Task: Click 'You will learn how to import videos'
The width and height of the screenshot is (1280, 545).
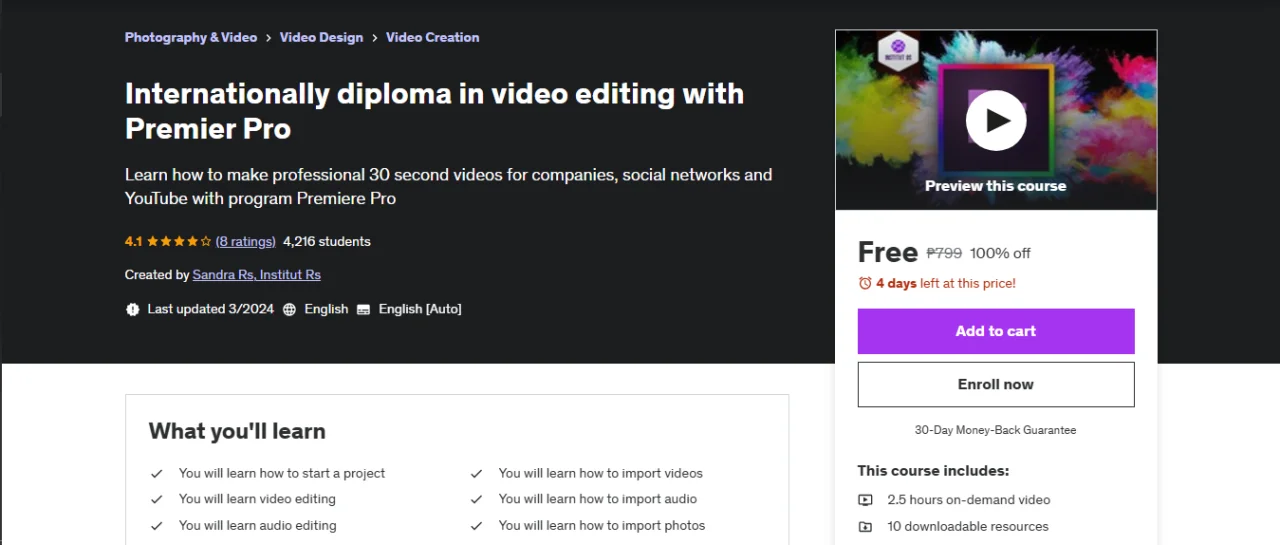Action: click(601, 473)
